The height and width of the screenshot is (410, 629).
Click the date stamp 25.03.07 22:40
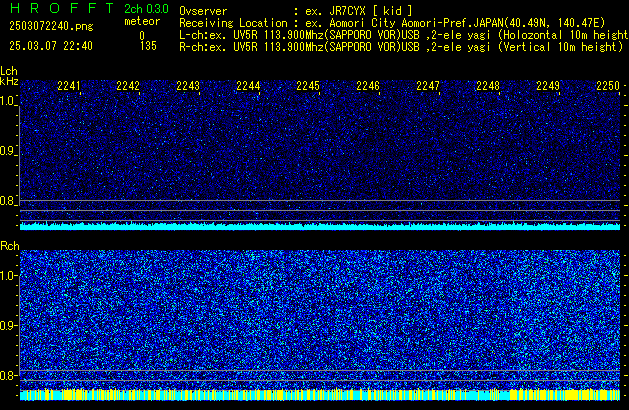click(x=51, y=46)
